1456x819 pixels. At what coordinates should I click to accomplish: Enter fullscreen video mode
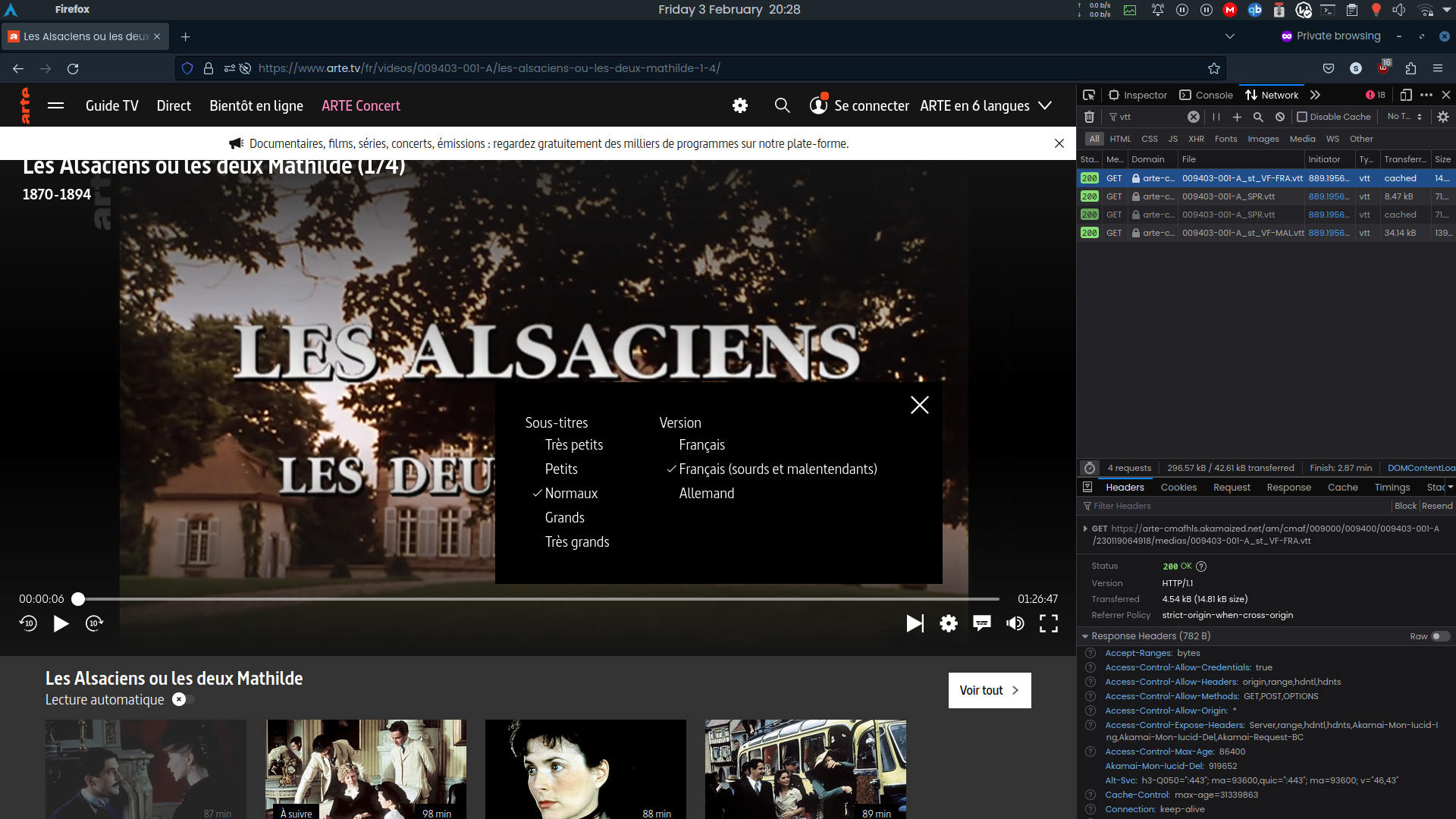click(x=1048, y=623)
